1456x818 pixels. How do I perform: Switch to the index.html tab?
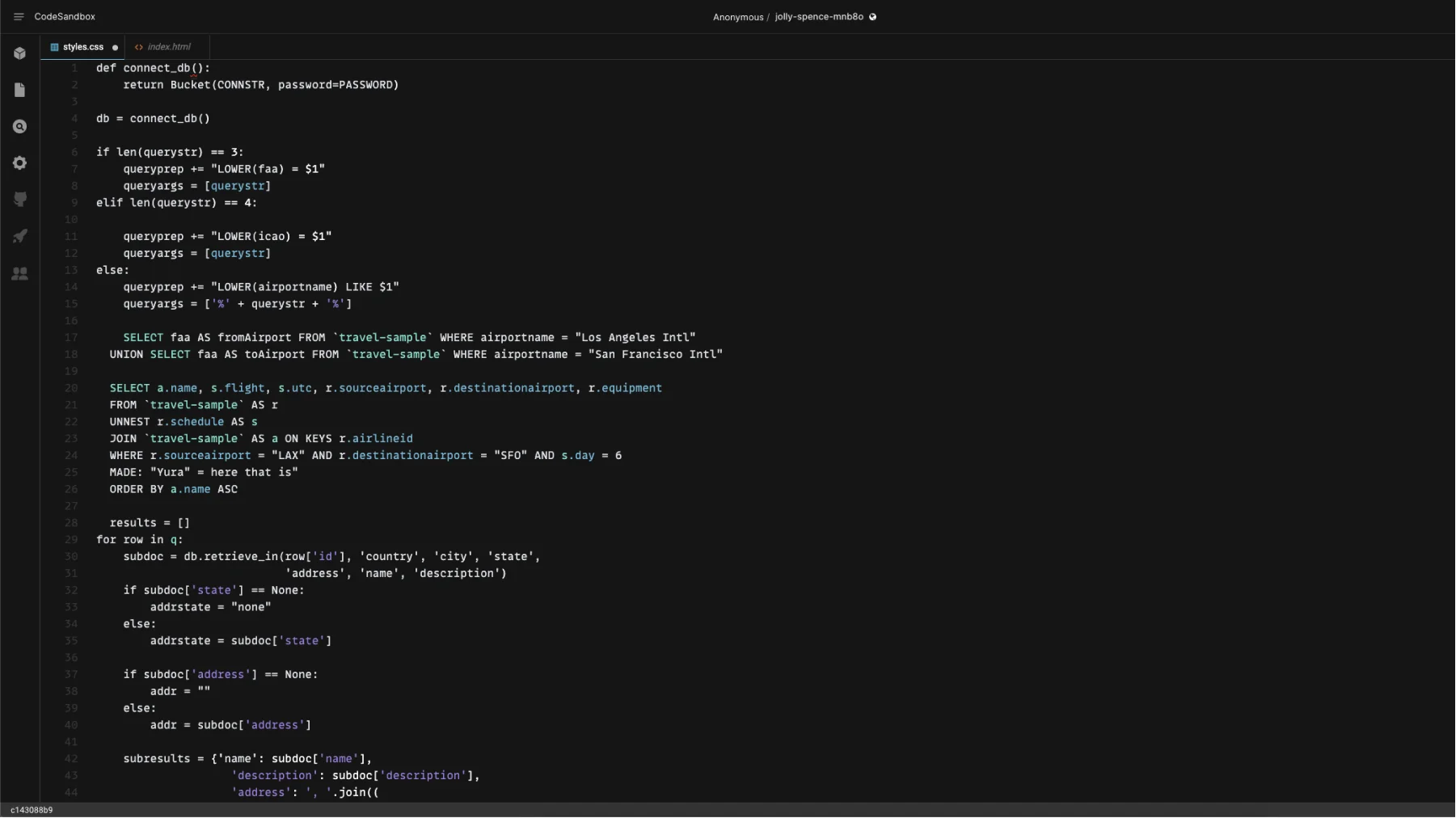[168, 47]
